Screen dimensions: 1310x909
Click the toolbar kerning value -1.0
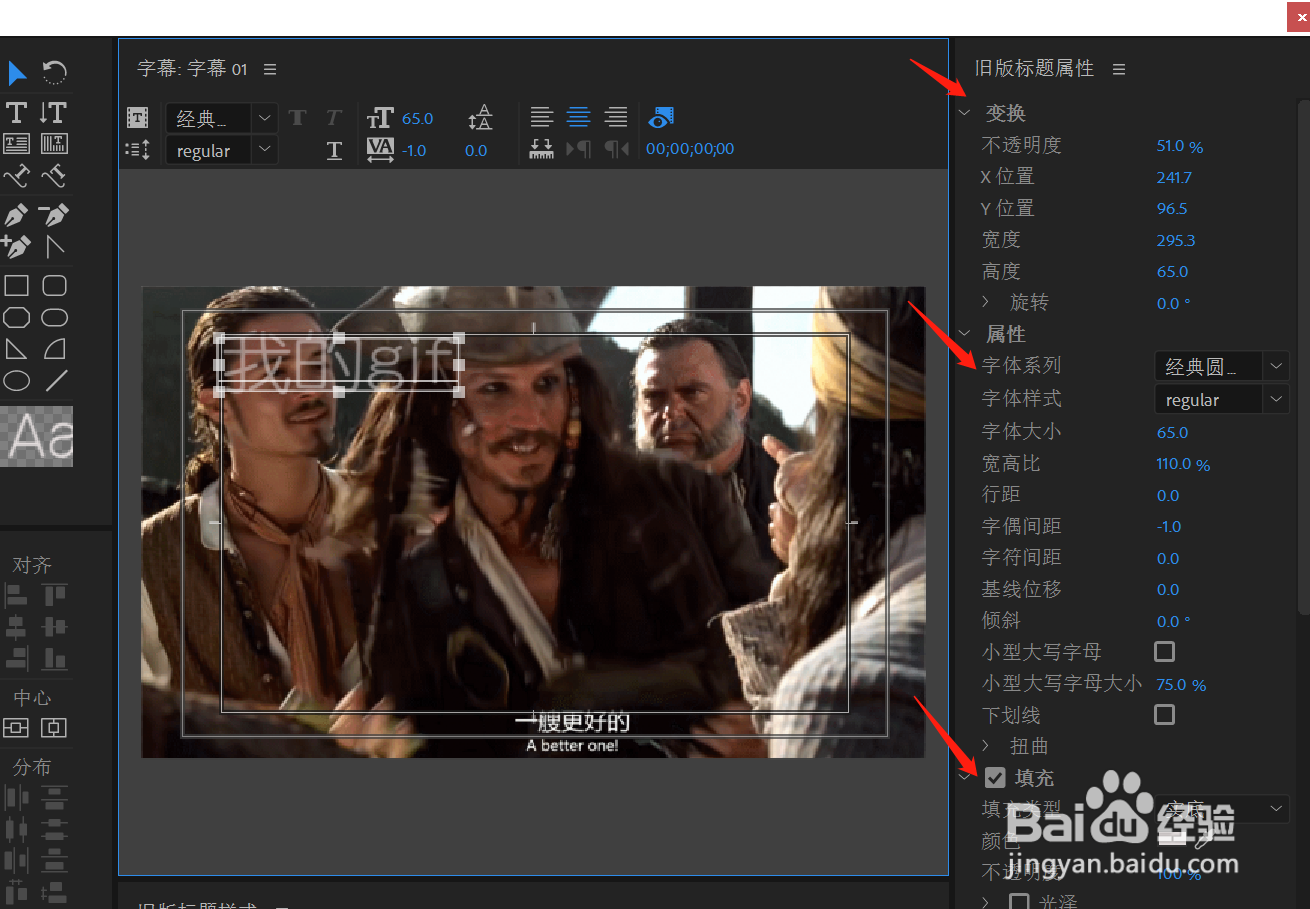click(x=414, y=150)
